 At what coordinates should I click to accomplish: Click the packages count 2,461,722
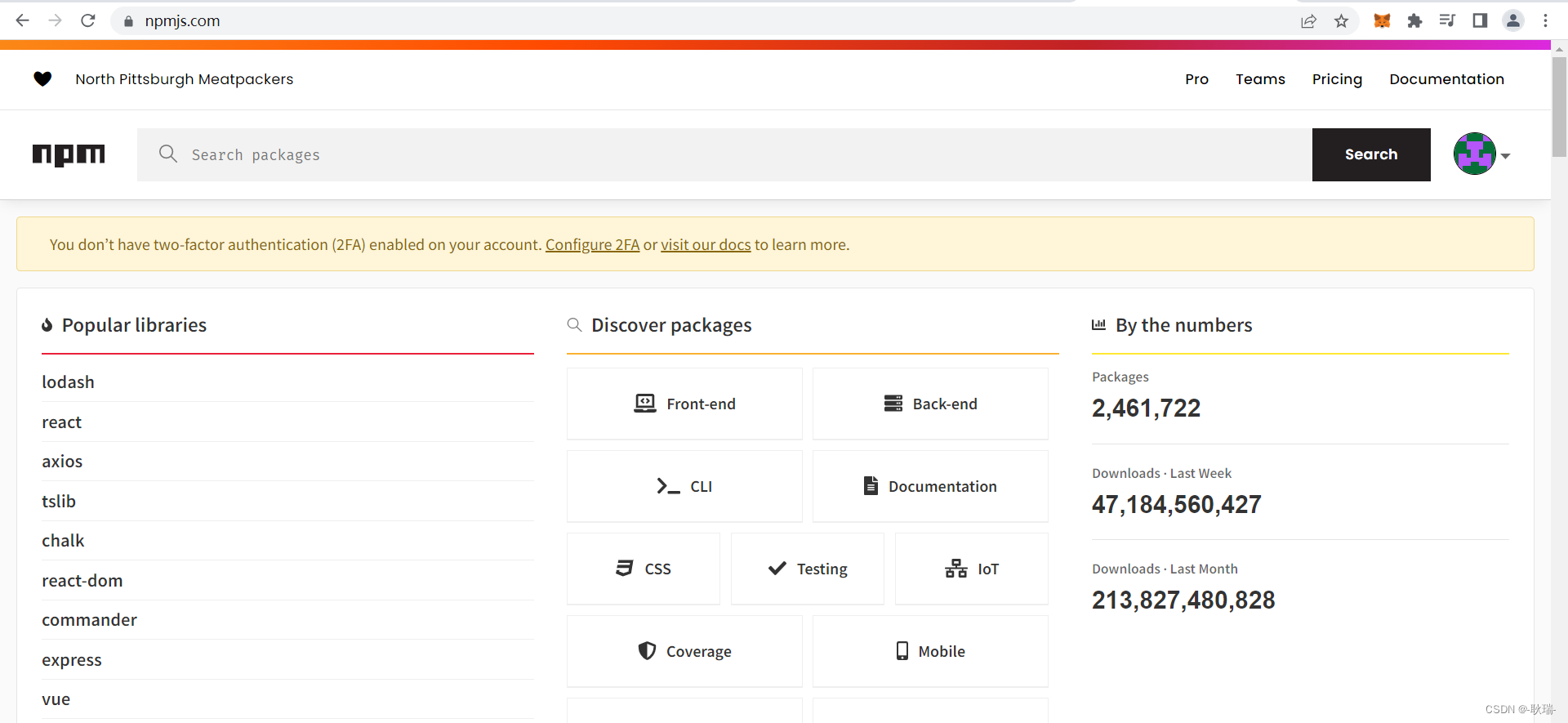1146,408
